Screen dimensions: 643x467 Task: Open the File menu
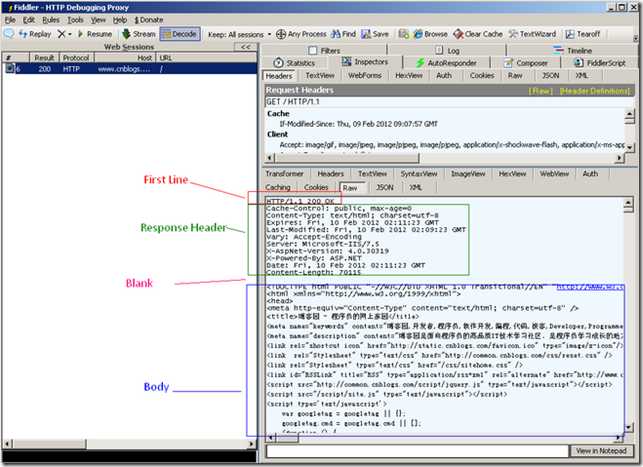(x=10, y=20)
